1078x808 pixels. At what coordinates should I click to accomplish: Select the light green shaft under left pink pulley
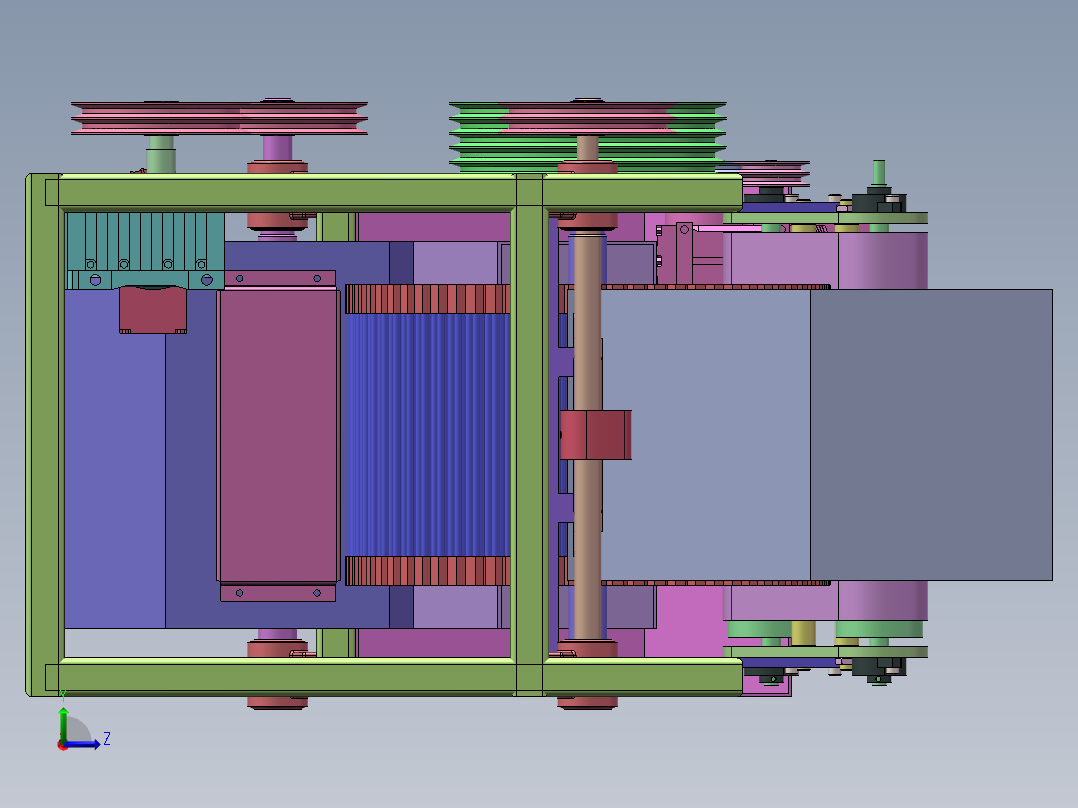[x=161, y=154]
